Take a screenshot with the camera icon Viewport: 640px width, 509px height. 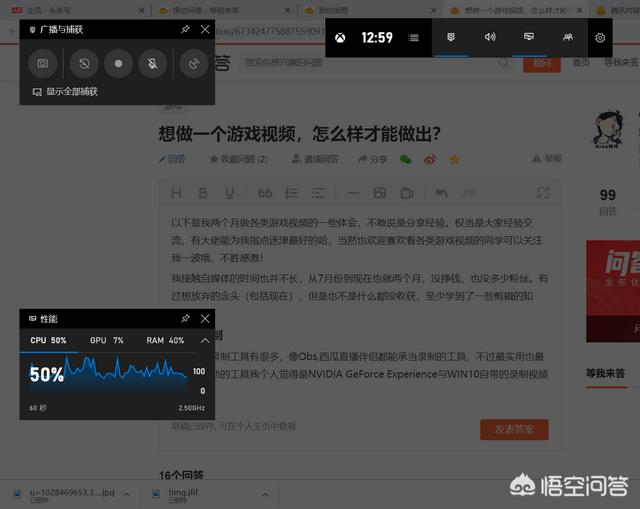click(x=43, y=63)
